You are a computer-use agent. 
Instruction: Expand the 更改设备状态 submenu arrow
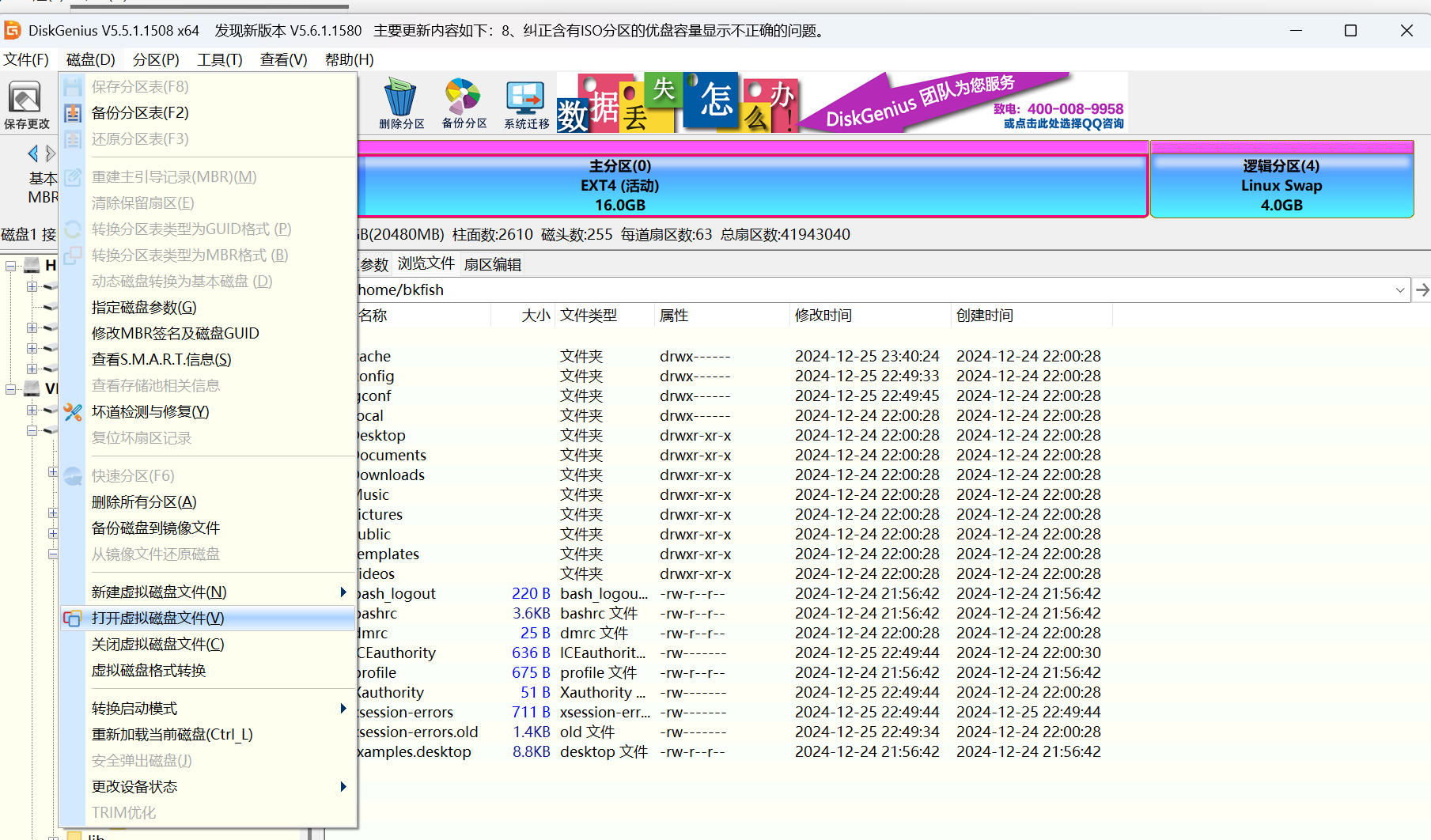343,787
